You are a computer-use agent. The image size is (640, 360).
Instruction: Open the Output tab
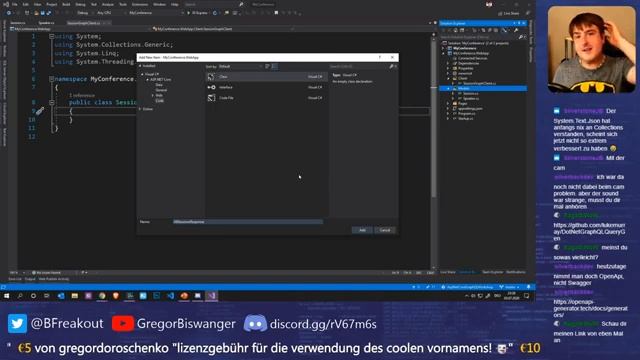(30, 279)
